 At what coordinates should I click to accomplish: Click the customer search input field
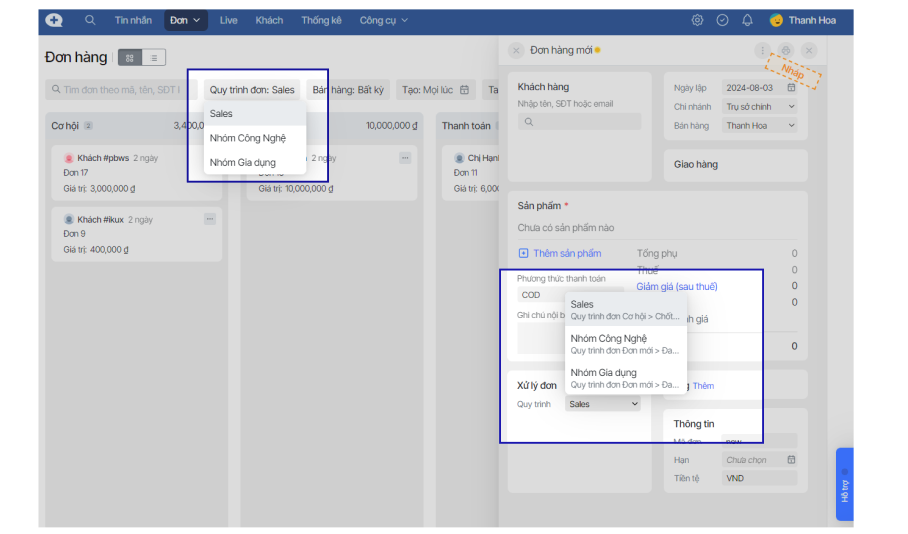tap(580, 122)
